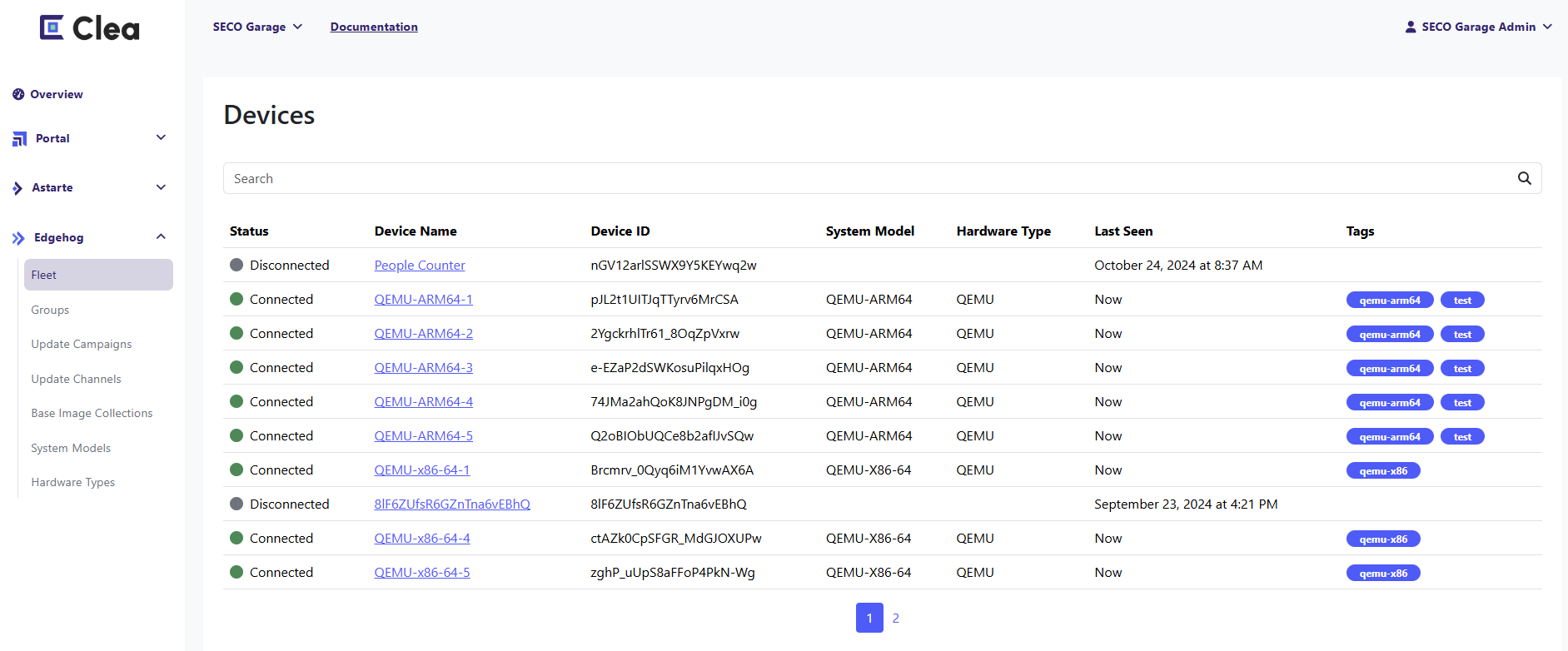The width and height of the screenshot is (1568, 651).
Task: Click the user profile icon
Action: pyautogui.click(x=1410, y=27)
